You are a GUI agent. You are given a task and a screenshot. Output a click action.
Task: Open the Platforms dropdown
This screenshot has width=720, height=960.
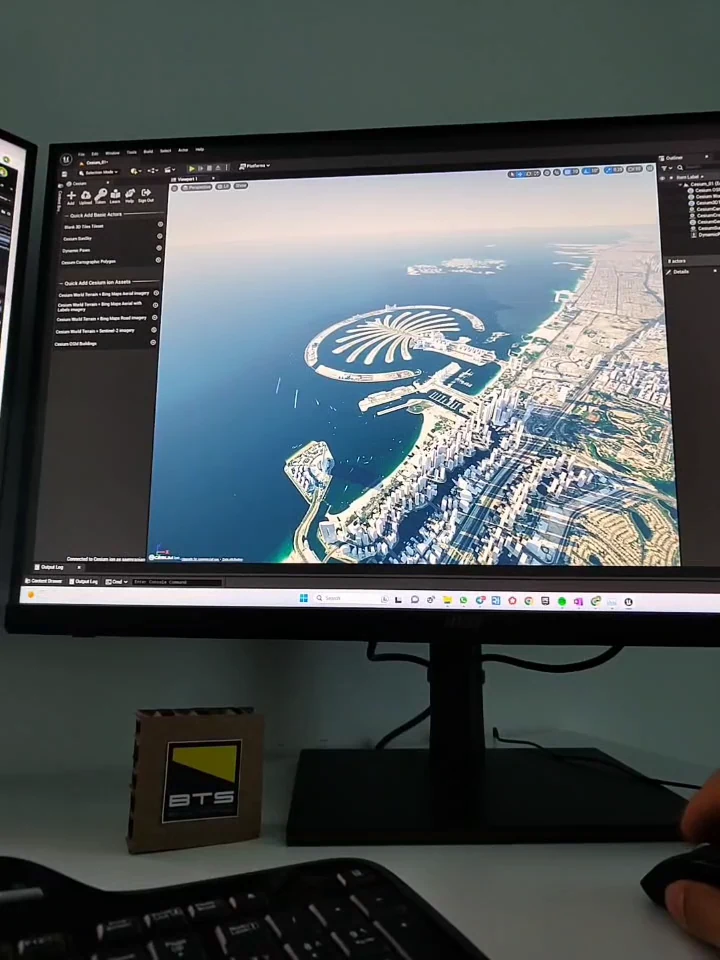(254, 166)
